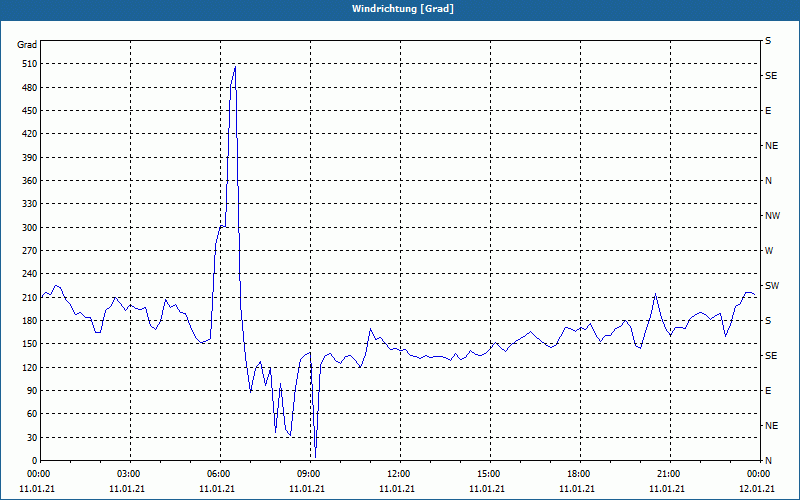Select the 420 y-axis value
The width and height of the screenshot is (800, 500).
click(x=30, y=134)
